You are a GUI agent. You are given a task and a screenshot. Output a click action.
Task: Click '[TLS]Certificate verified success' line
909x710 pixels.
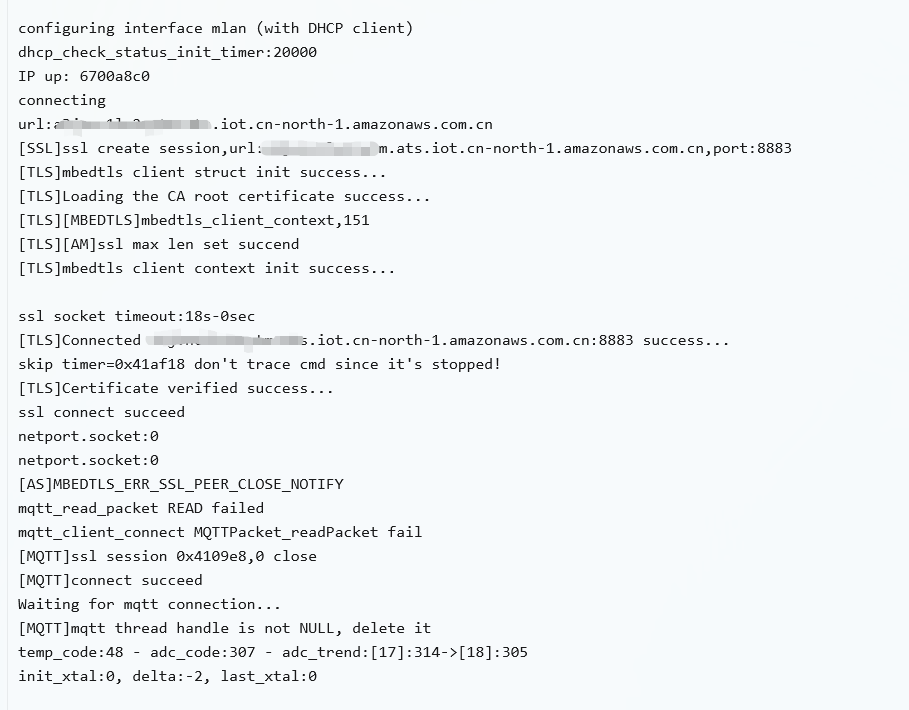[176, 388]
